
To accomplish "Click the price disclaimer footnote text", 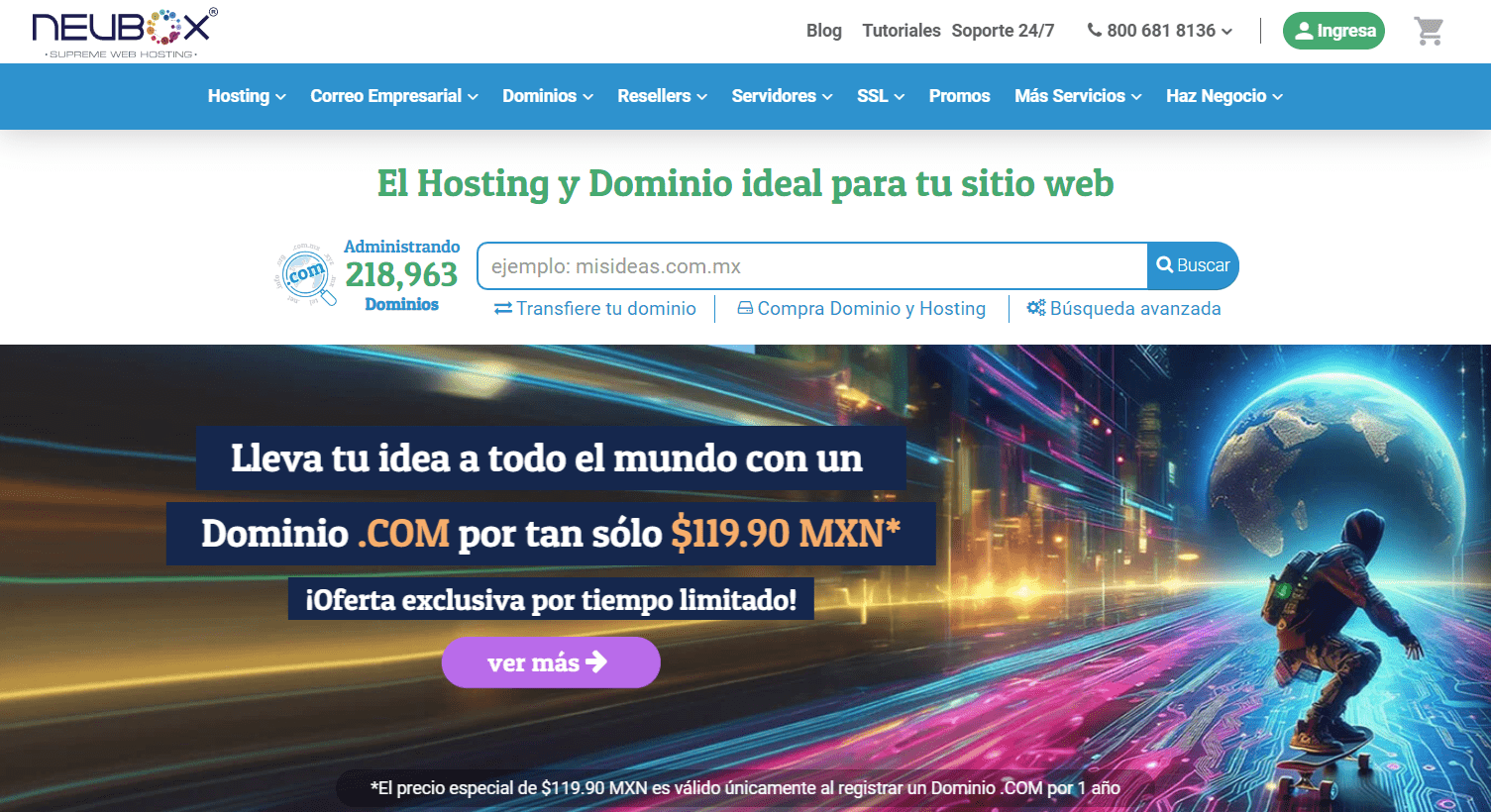I will pyautogui.click(x=745, y=788).
